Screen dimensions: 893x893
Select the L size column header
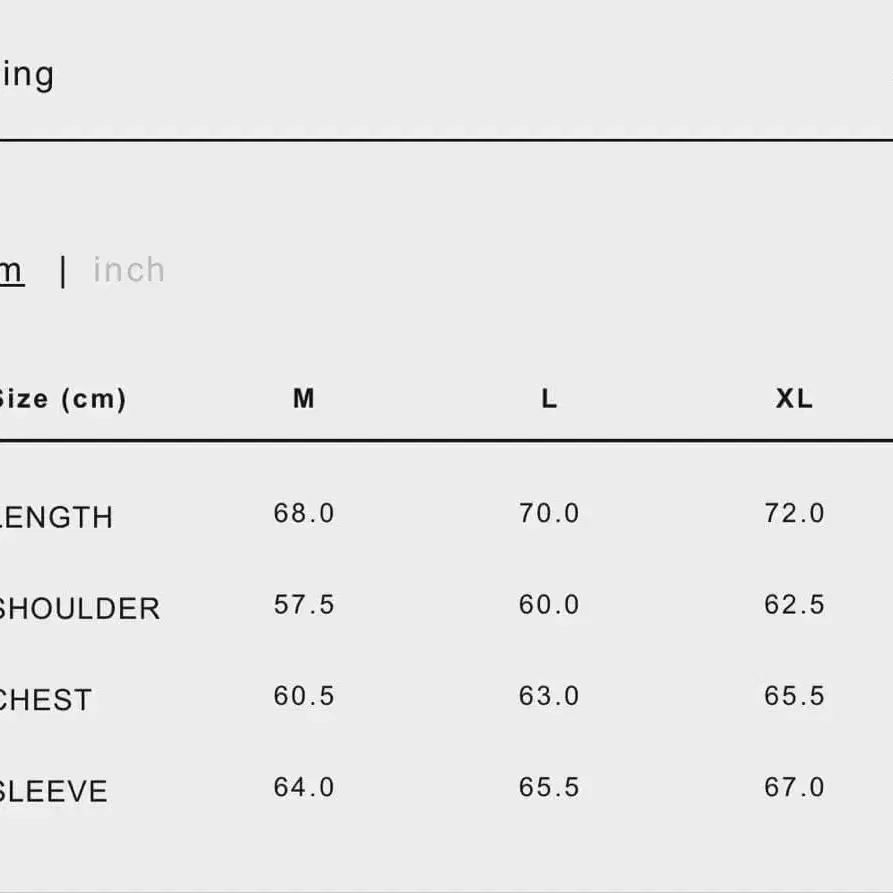(549, 399)
